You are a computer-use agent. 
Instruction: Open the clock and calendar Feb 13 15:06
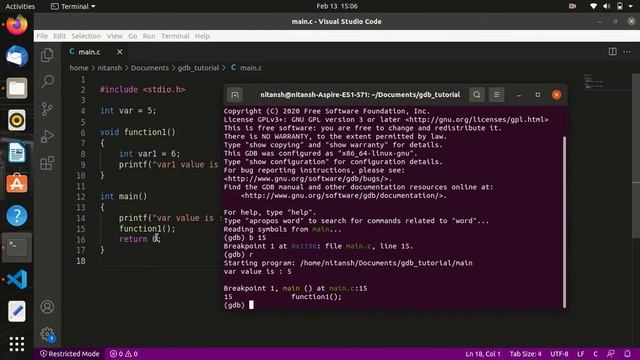click(x=337, y=6)
